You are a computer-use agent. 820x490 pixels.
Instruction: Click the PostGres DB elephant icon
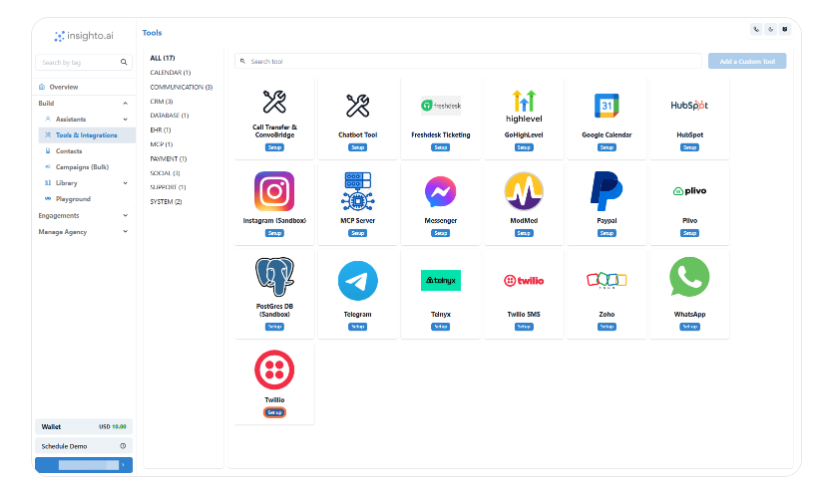(274, 277)
